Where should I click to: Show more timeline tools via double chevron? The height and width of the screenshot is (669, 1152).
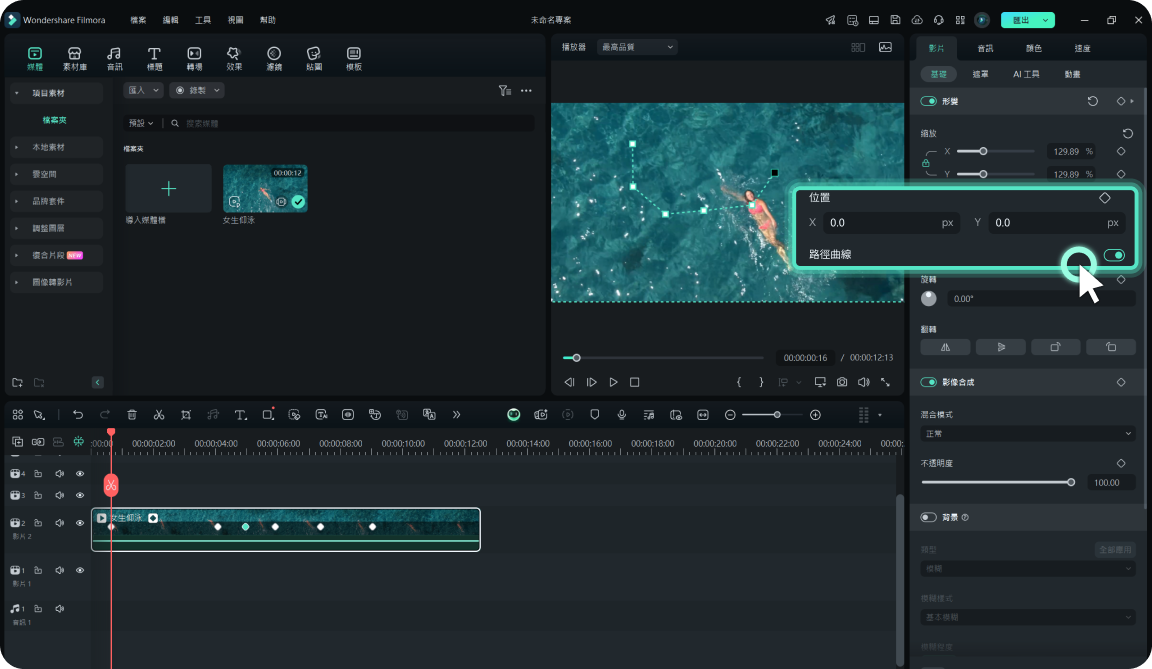coord(456,415)
